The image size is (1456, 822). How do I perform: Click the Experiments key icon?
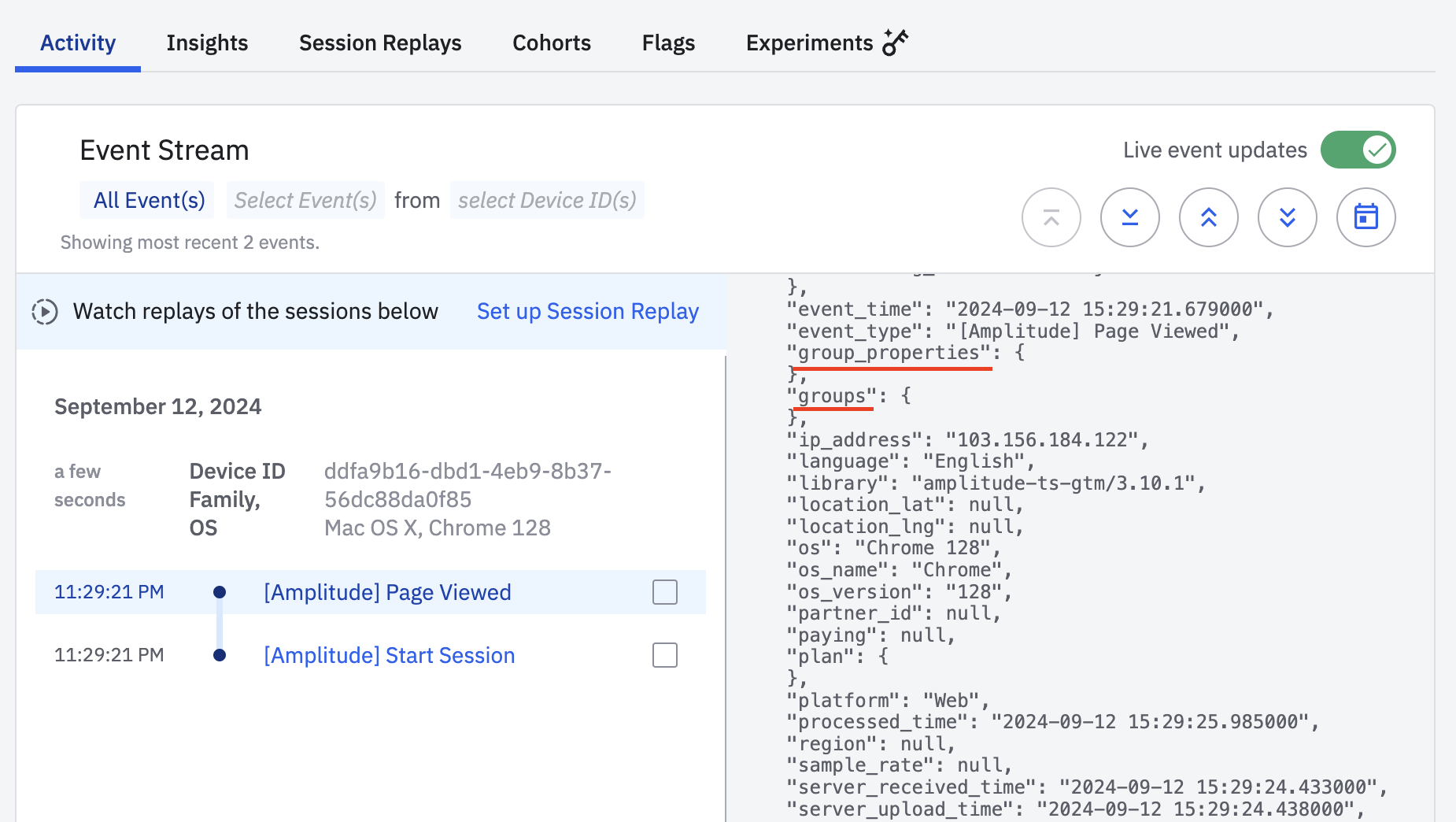point(895,43)
